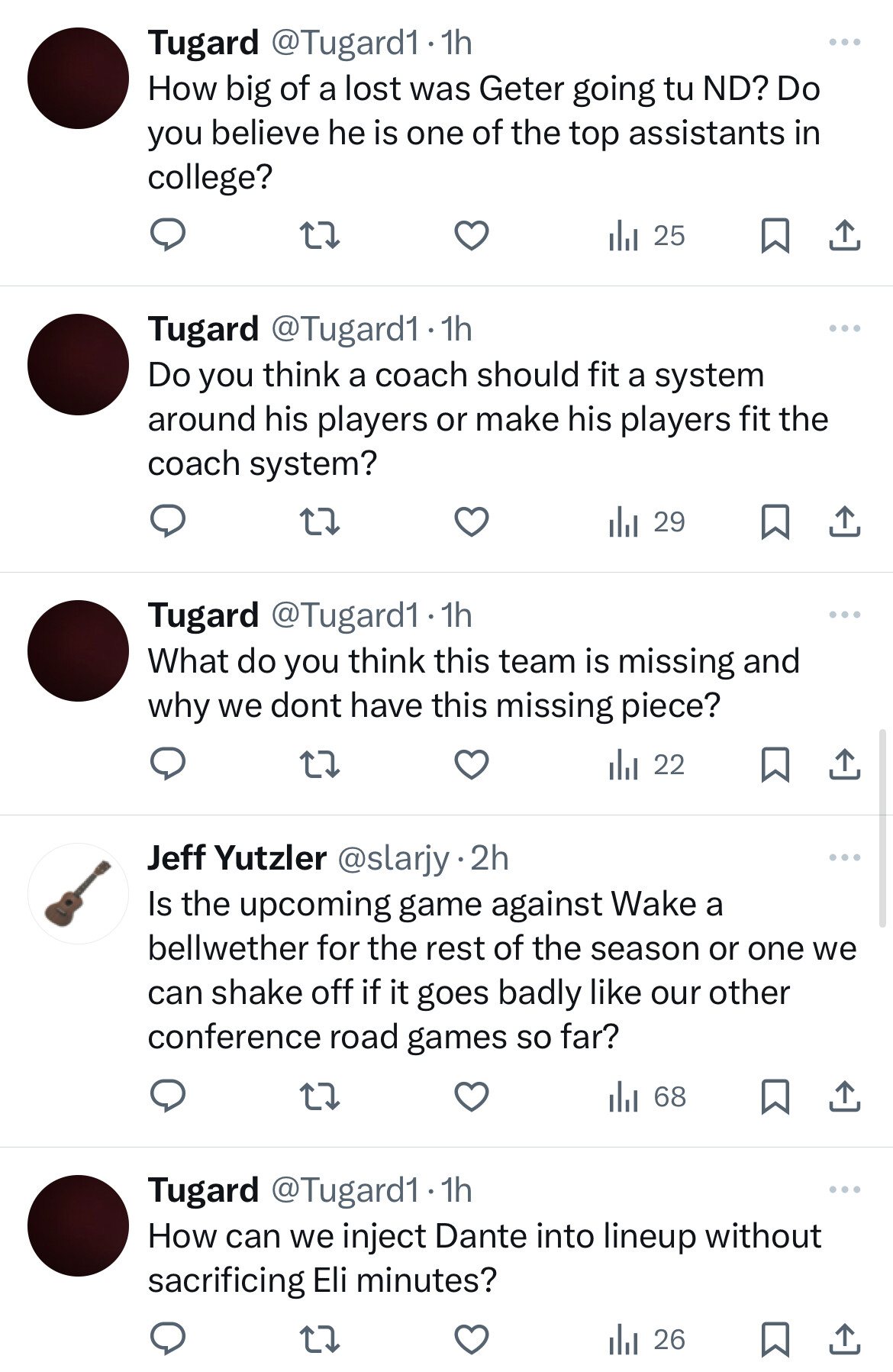View analytics showing 68 views
893x1372 pixels.
(x=647, y=1097)
